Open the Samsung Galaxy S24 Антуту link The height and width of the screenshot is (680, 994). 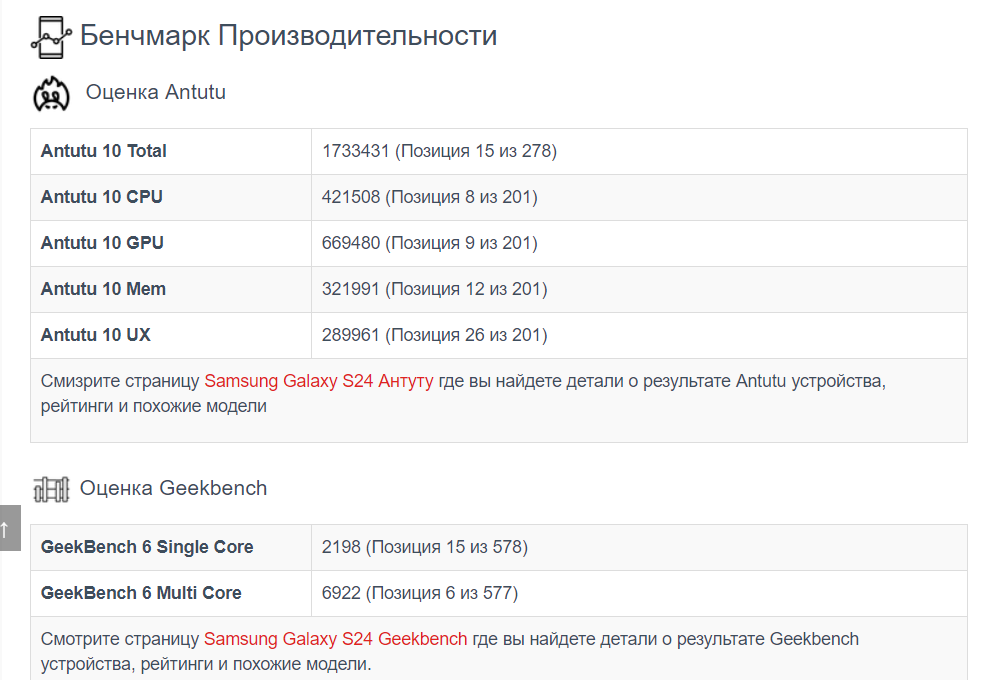tap(319, 381)
